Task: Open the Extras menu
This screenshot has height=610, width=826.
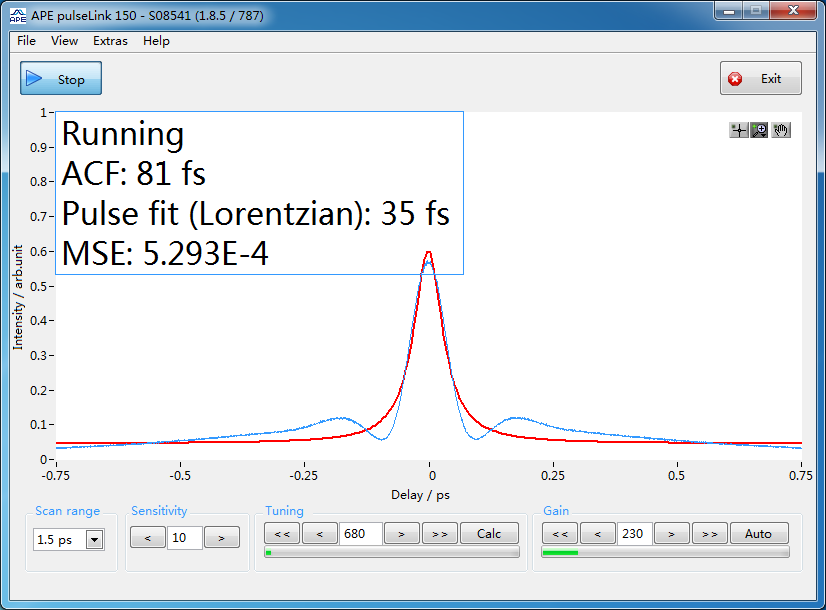Action: 110,41
